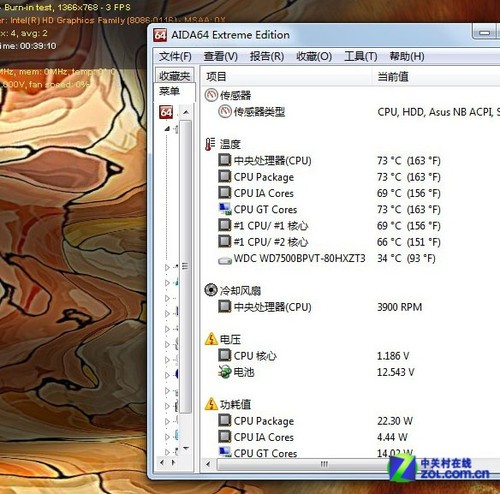Switch to the 收藏夹 tab
Viewport: 500px width, 494px height.
point(174,76)
